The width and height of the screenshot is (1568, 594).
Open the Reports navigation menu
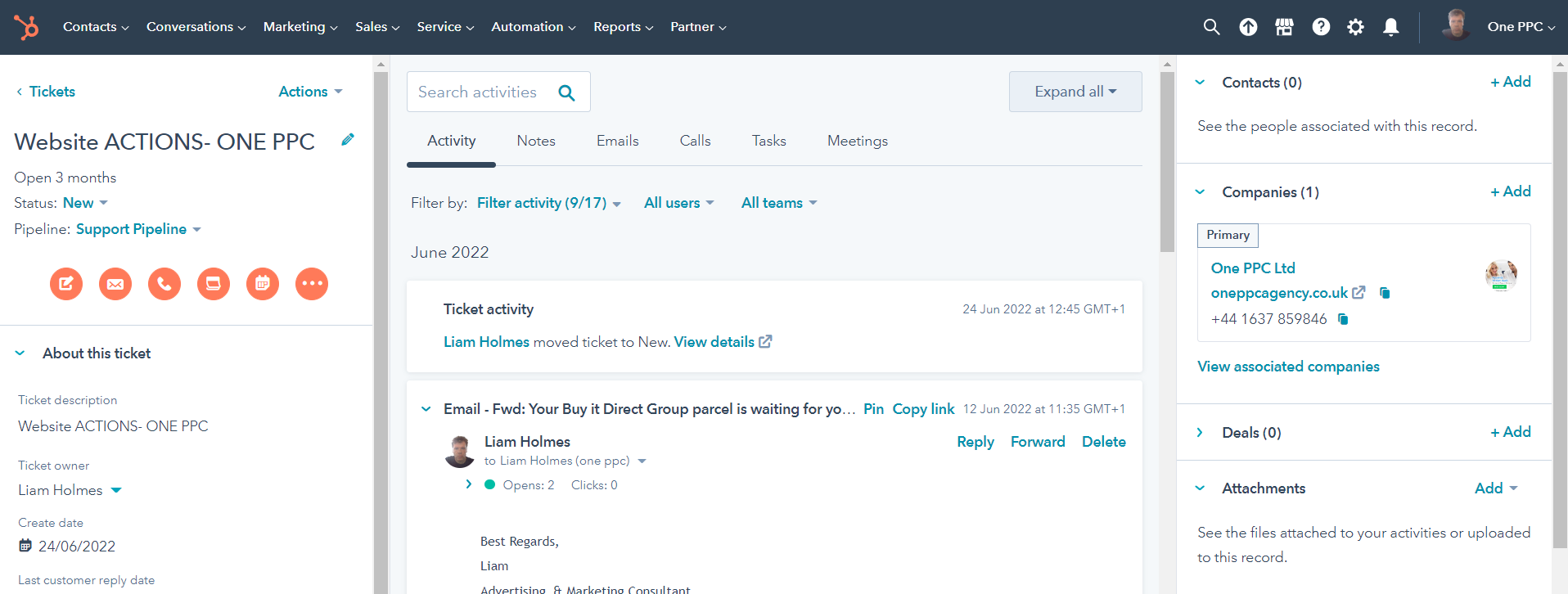point(624,27)
